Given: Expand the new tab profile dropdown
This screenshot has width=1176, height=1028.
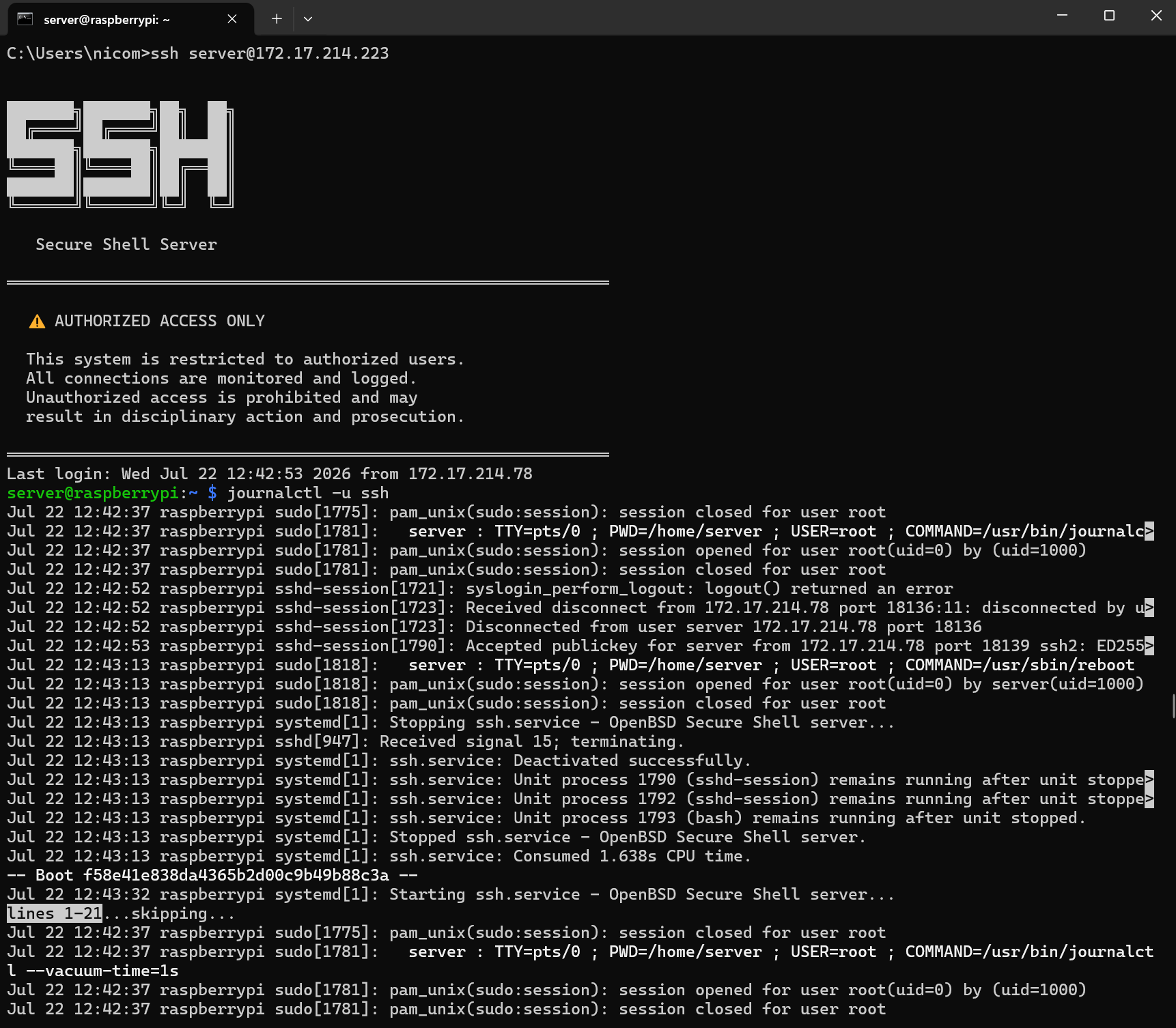Looking at the screenshot, I should coord(308,19).
